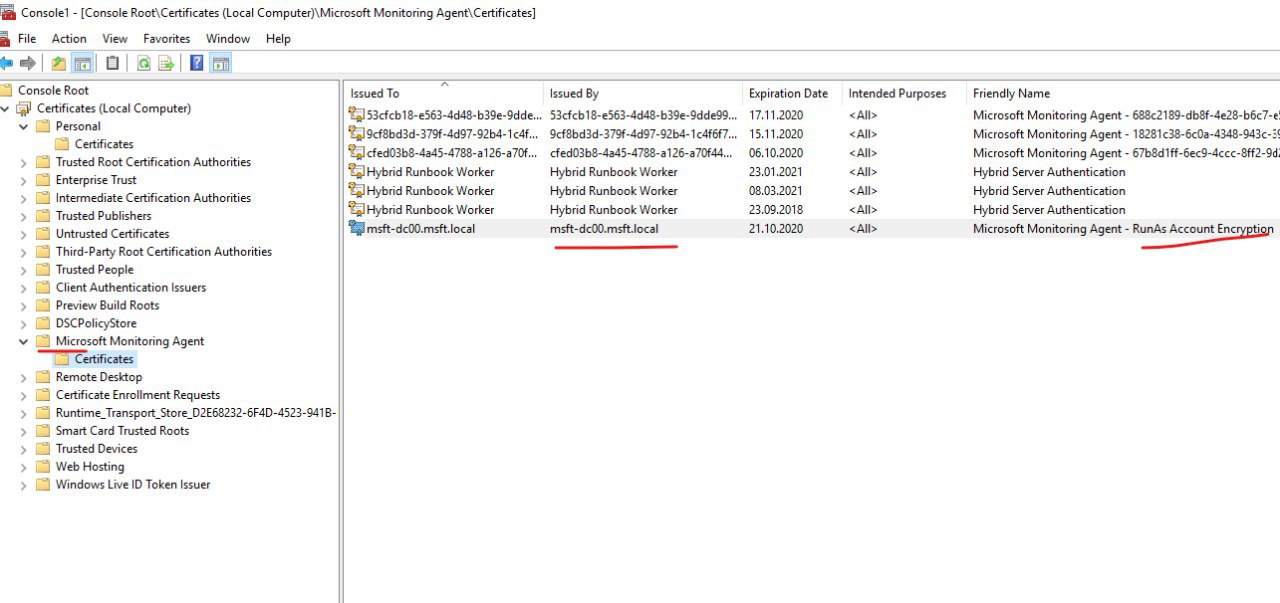Select Third-Party Root Certification Authorities tree item
The width and height of the screenshot is (1280, 603).
click(x=164, y=252)
